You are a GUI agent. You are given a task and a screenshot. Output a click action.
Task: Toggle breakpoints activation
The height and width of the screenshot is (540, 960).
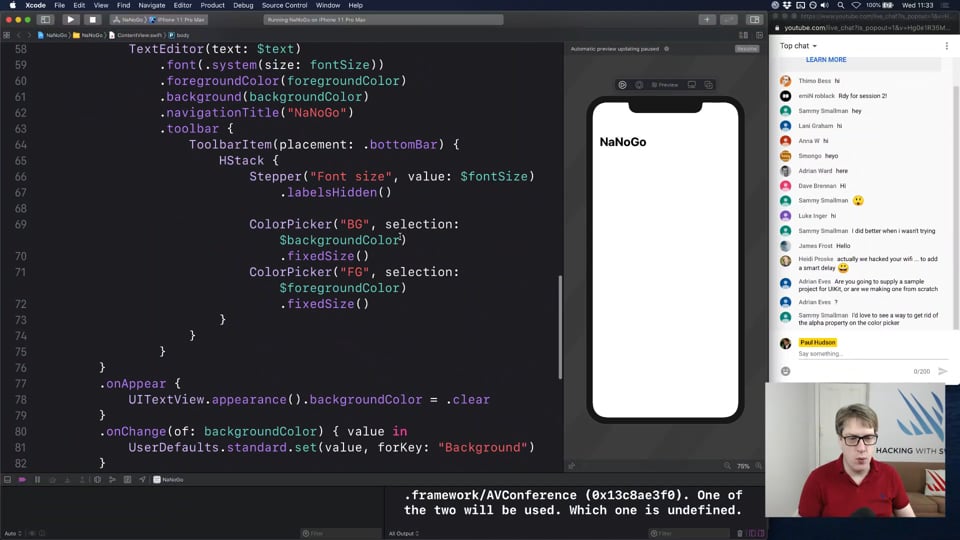pos(22,479)
